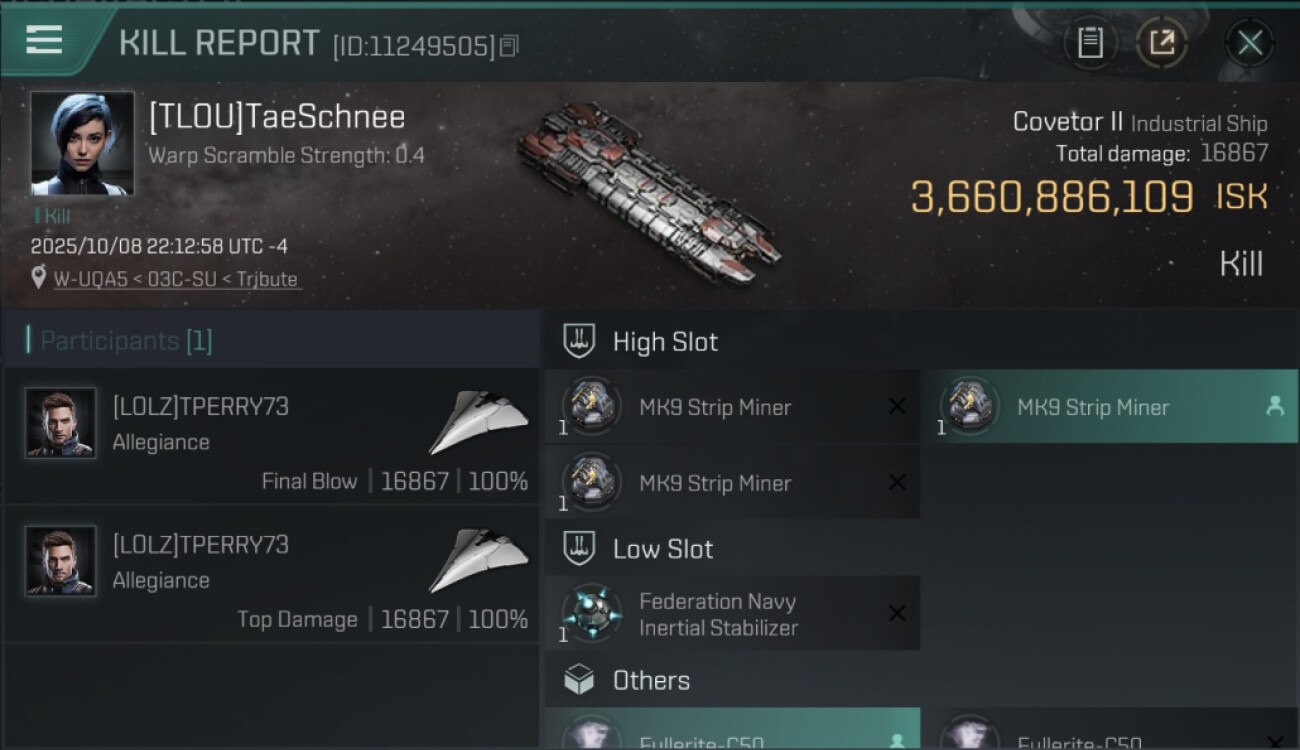Click the share export icon

tap(1161, 43)
